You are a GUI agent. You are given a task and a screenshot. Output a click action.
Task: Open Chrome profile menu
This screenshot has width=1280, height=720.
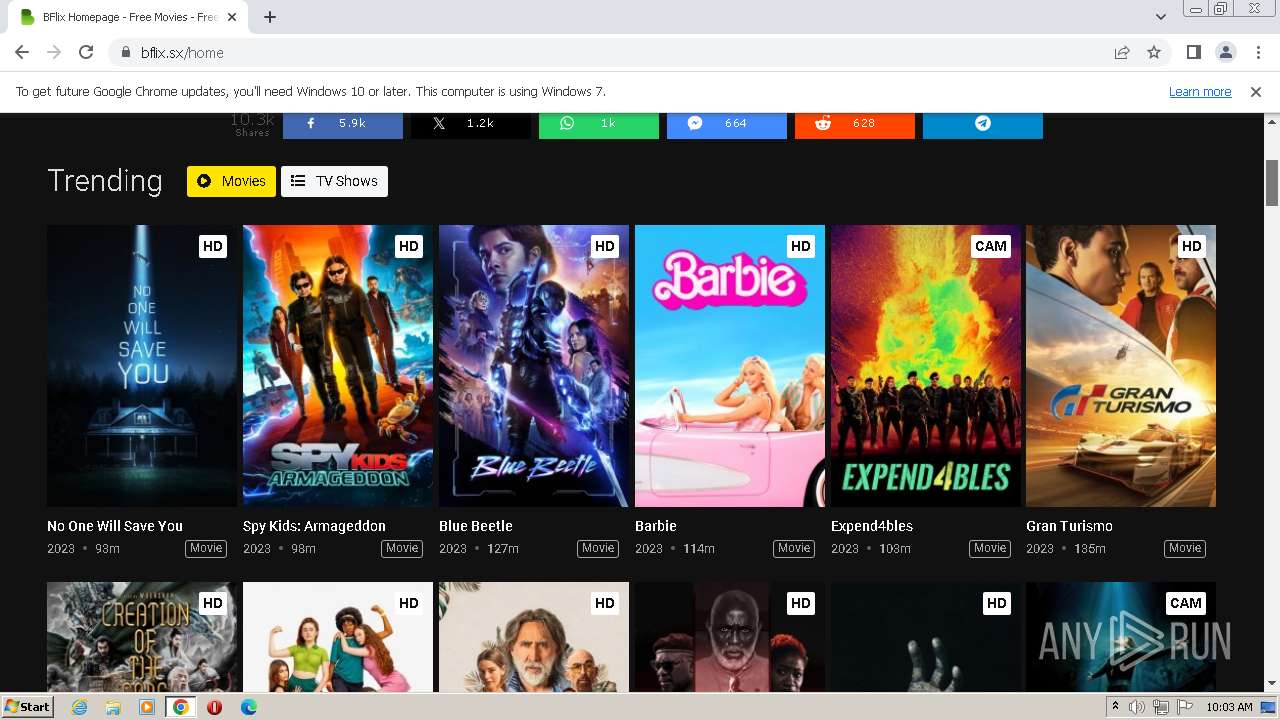[x=1225, y=52]
